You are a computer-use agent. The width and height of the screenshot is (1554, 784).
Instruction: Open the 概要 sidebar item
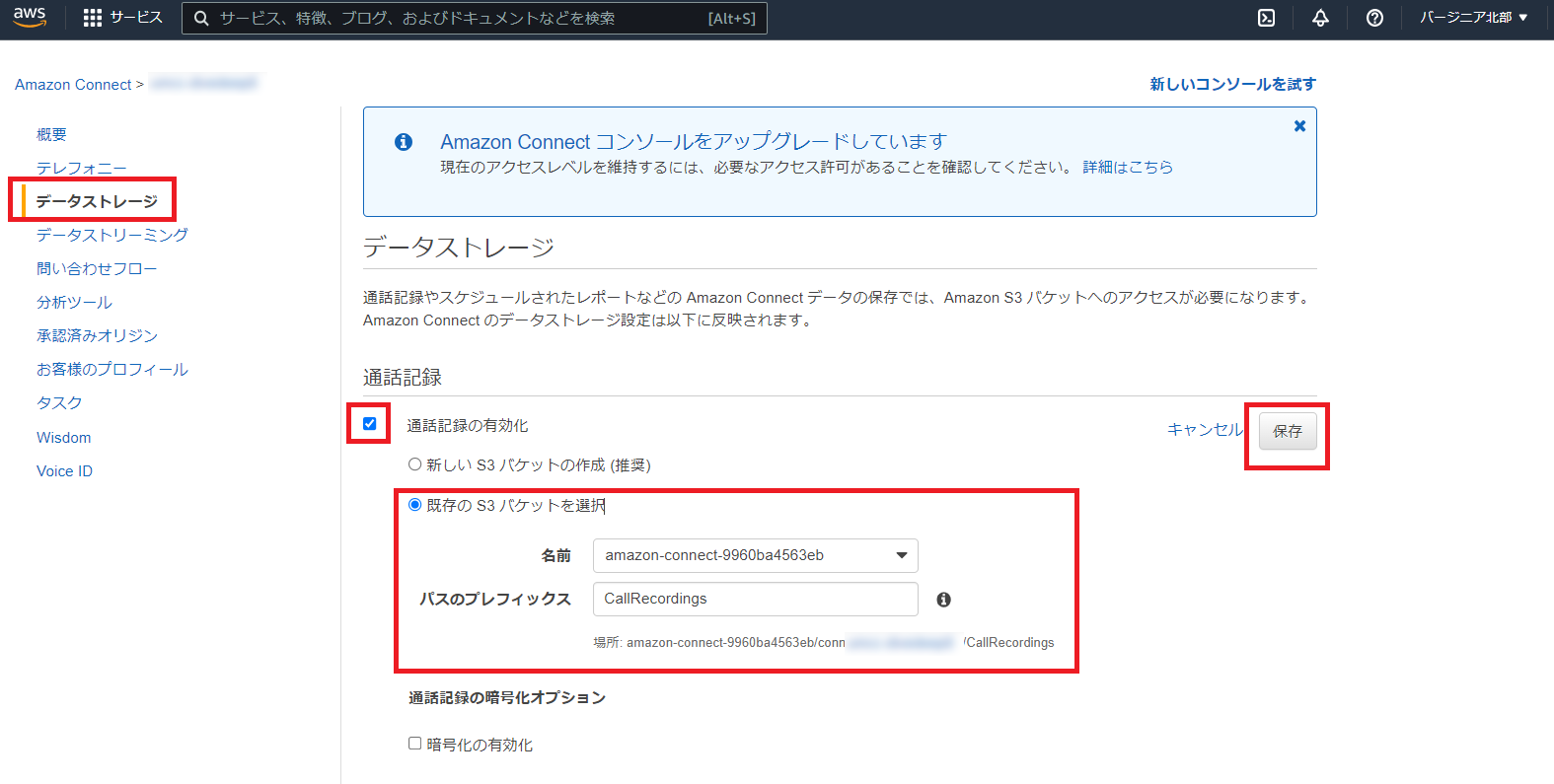(51, 134)
